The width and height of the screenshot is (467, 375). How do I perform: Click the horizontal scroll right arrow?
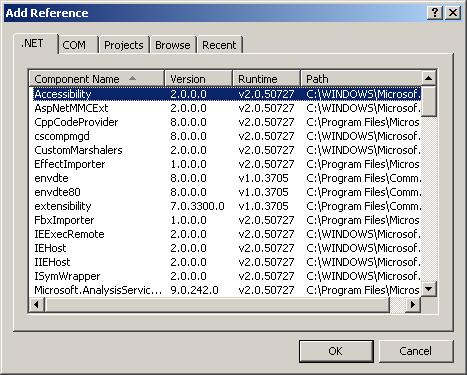413,304
